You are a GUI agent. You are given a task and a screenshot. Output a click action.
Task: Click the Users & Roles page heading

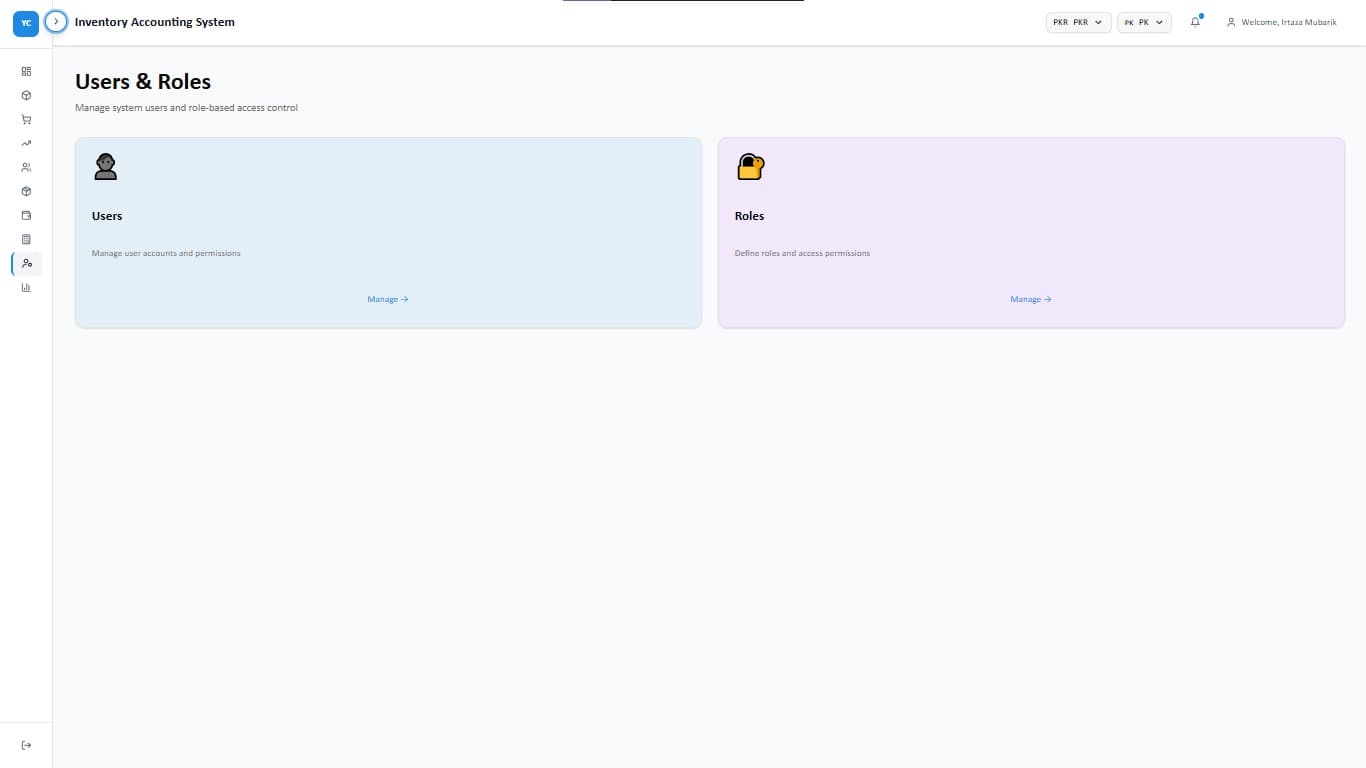143,82
